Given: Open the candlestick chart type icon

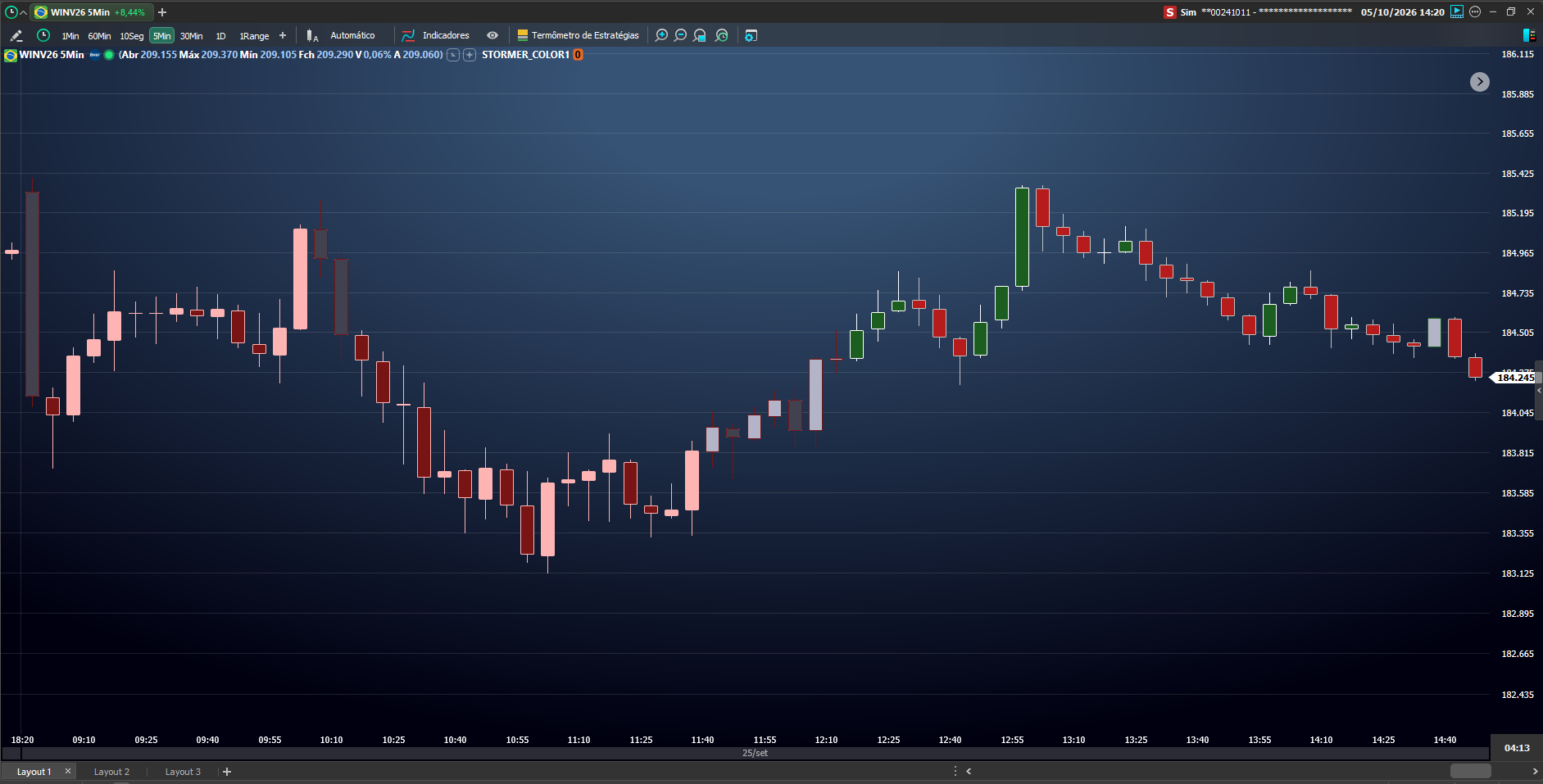Looking at the screenshot, I should tap(311, 35).
